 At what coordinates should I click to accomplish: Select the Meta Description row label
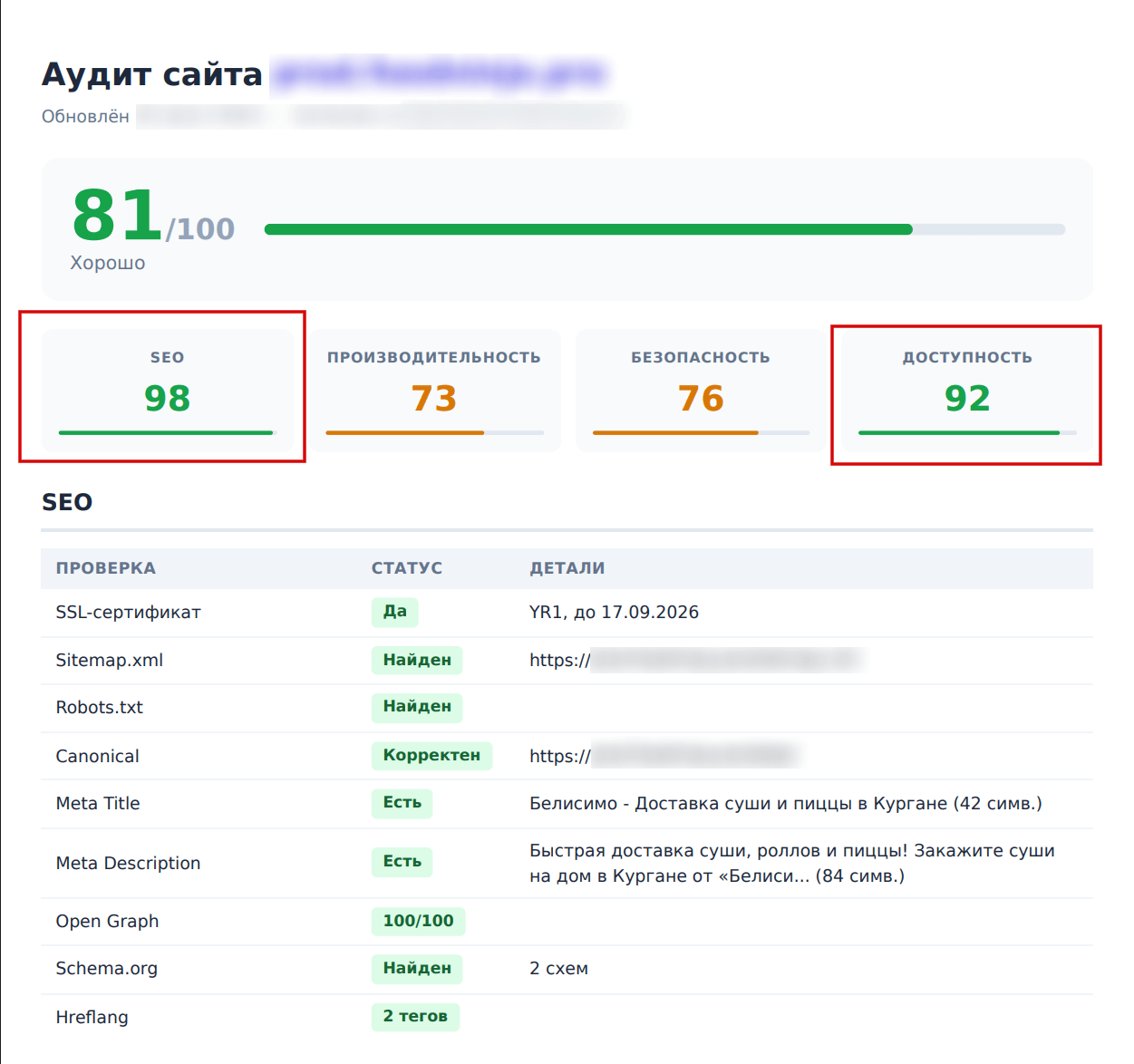click(x=128, y=863)
